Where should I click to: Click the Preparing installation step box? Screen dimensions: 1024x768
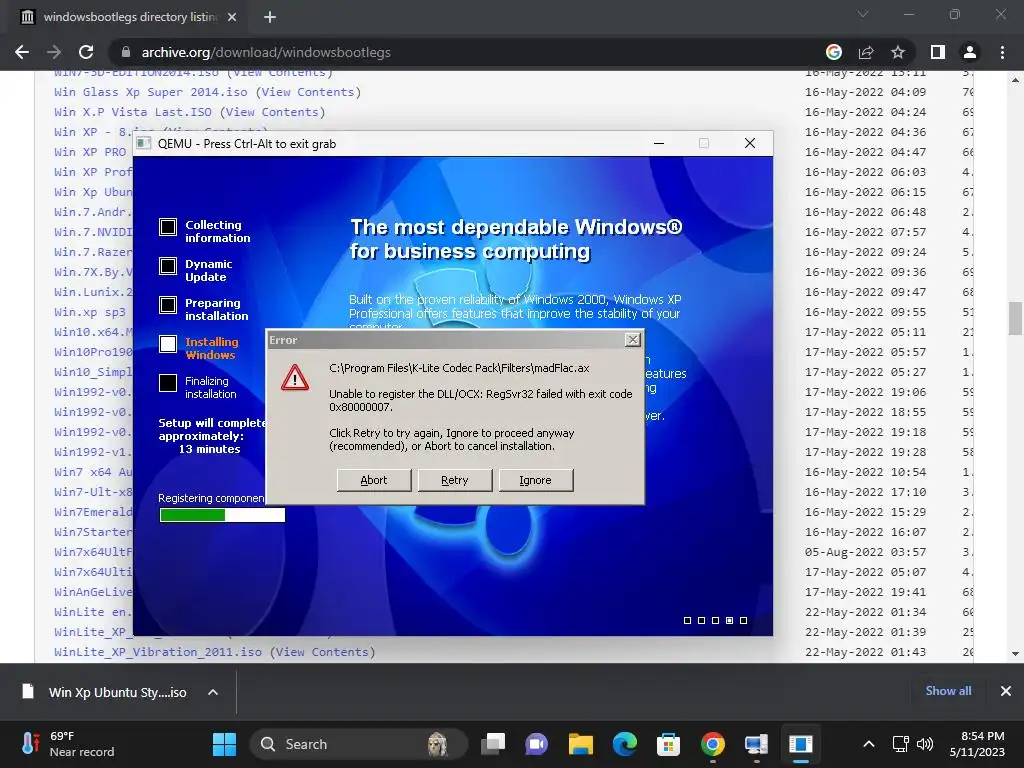tap(168, 305)
